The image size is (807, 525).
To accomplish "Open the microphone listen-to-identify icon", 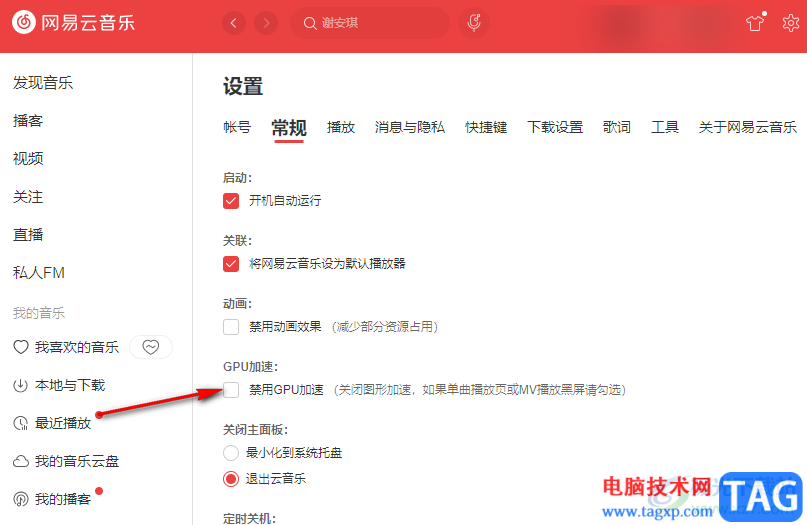I will 473,23.
